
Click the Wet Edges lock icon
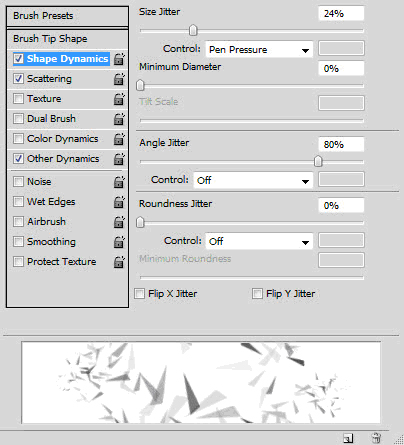click(119, 202)
